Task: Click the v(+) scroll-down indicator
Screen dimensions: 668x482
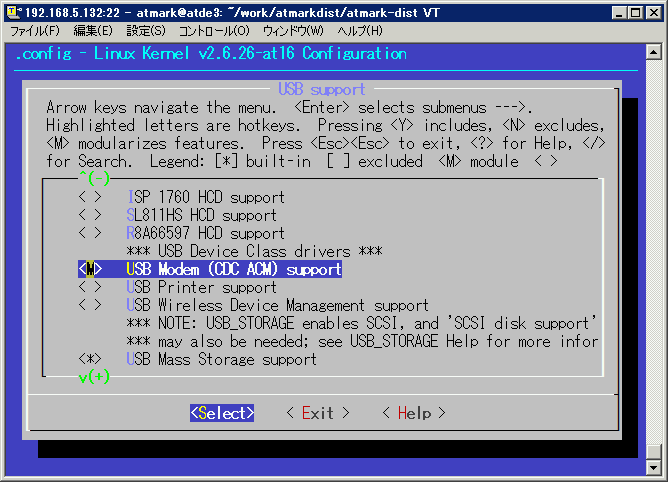Action: pyautogui.click(x=94, y=376)
